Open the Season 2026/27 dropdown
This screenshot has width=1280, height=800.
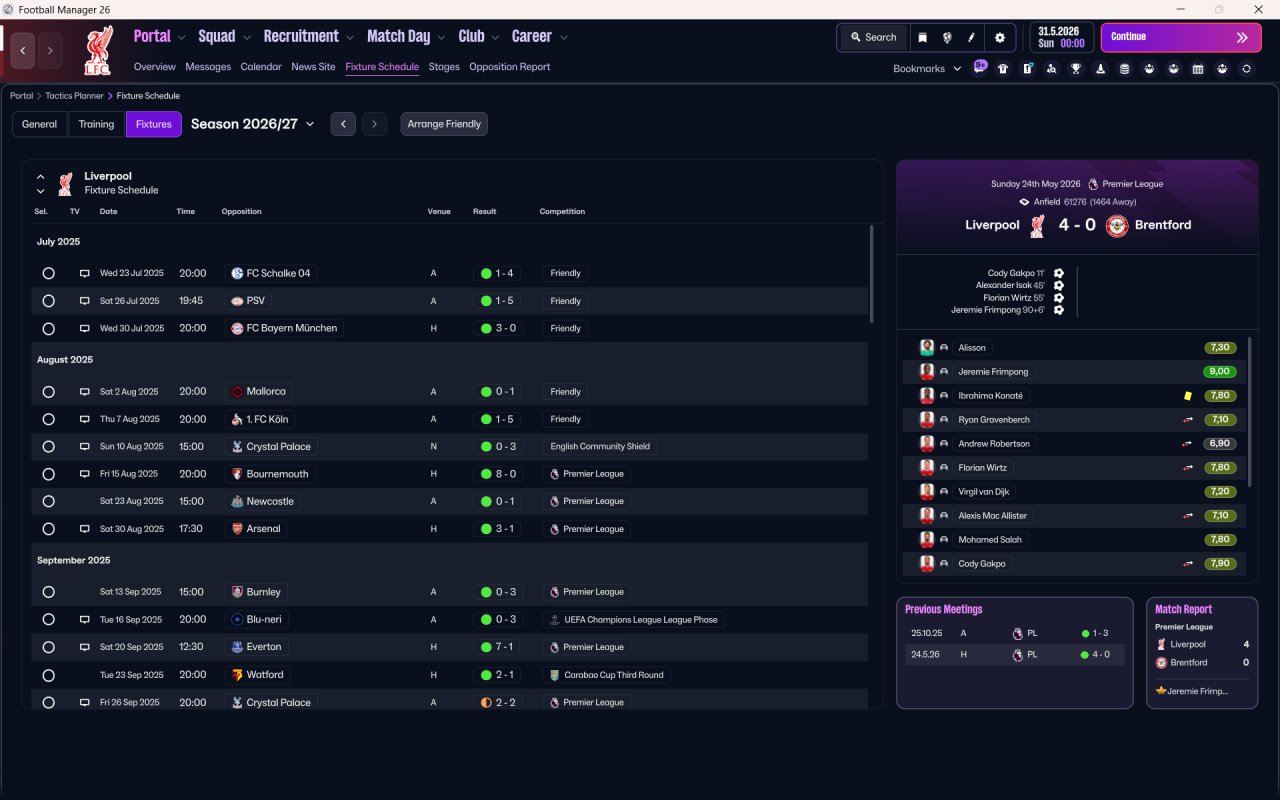[x=253, y=124]
